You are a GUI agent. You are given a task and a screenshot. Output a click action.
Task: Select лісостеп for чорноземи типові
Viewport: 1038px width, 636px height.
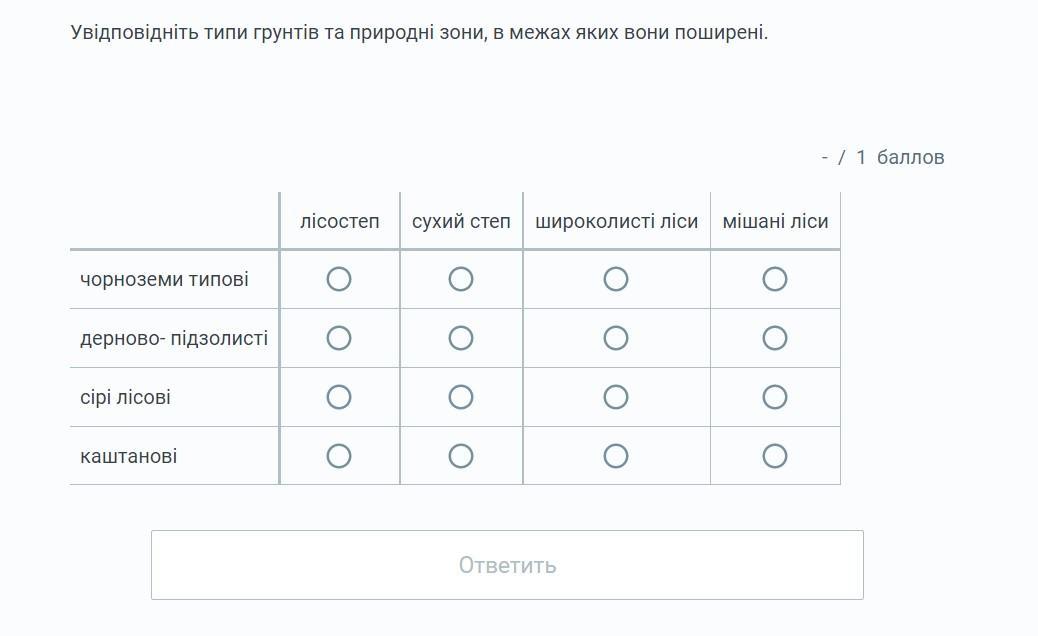tap(339, 279)
